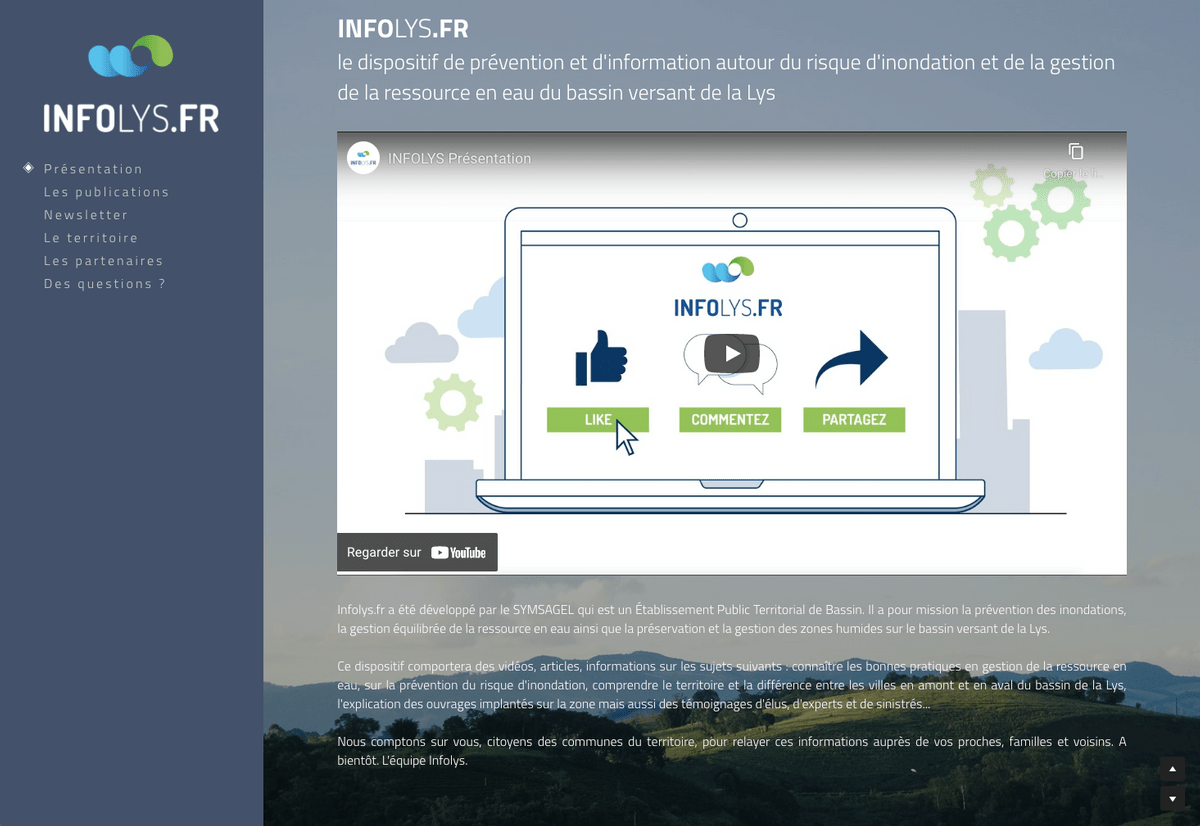The height and width of the screenshot is (826, 1200).
Task: Click the scroll up arrow button
Action: (x=1172, y=770)
